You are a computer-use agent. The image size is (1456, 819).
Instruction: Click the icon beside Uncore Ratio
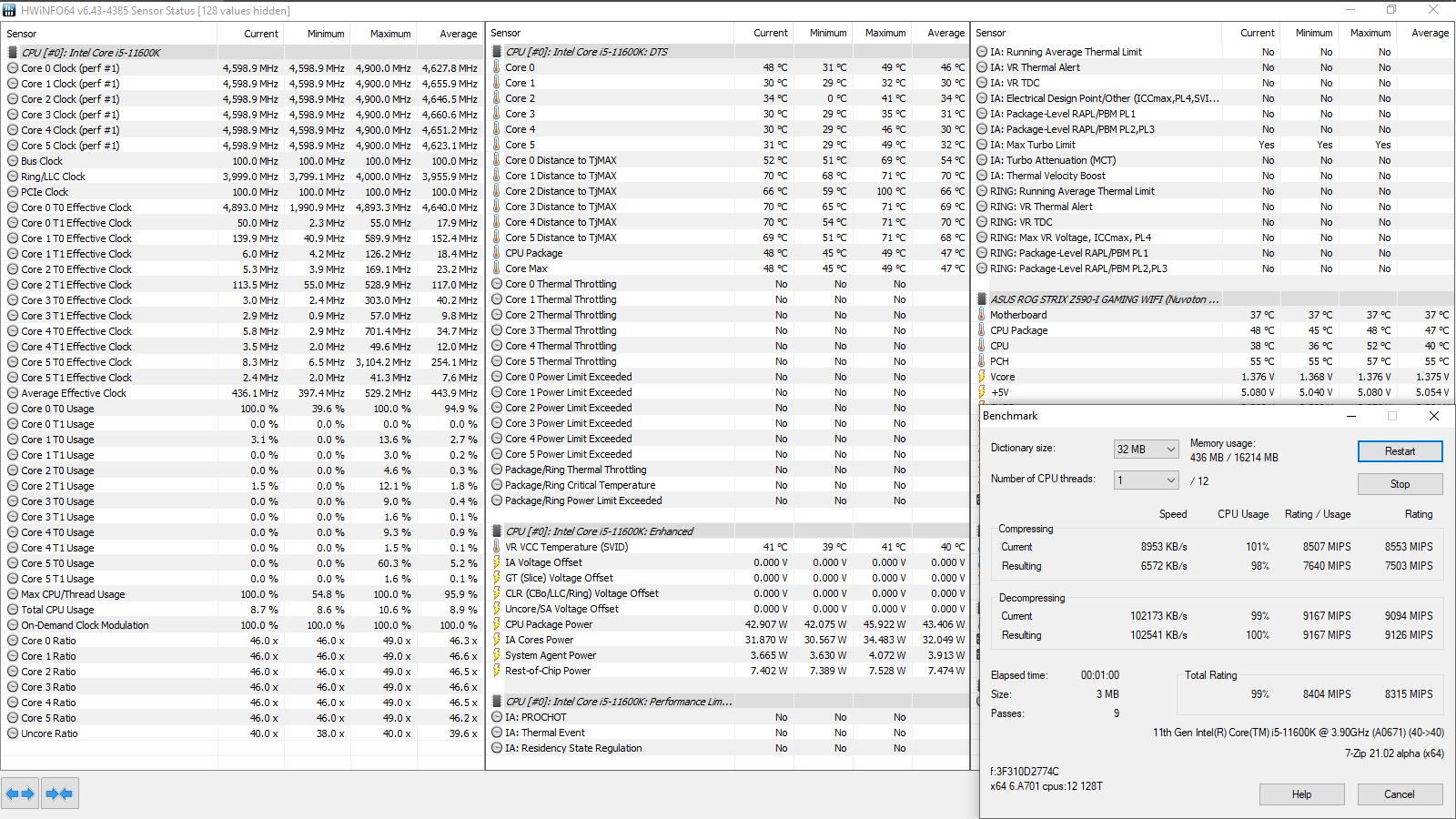click(x=13, y=733)
